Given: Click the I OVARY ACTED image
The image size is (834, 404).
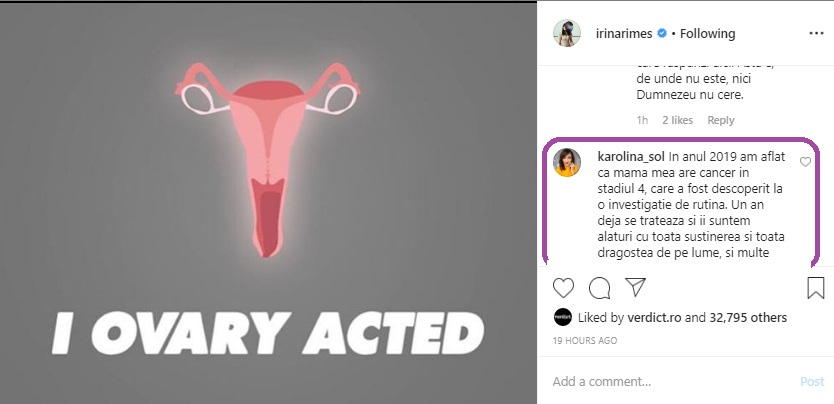Looking at the screenshot, I should click(270, 202).
